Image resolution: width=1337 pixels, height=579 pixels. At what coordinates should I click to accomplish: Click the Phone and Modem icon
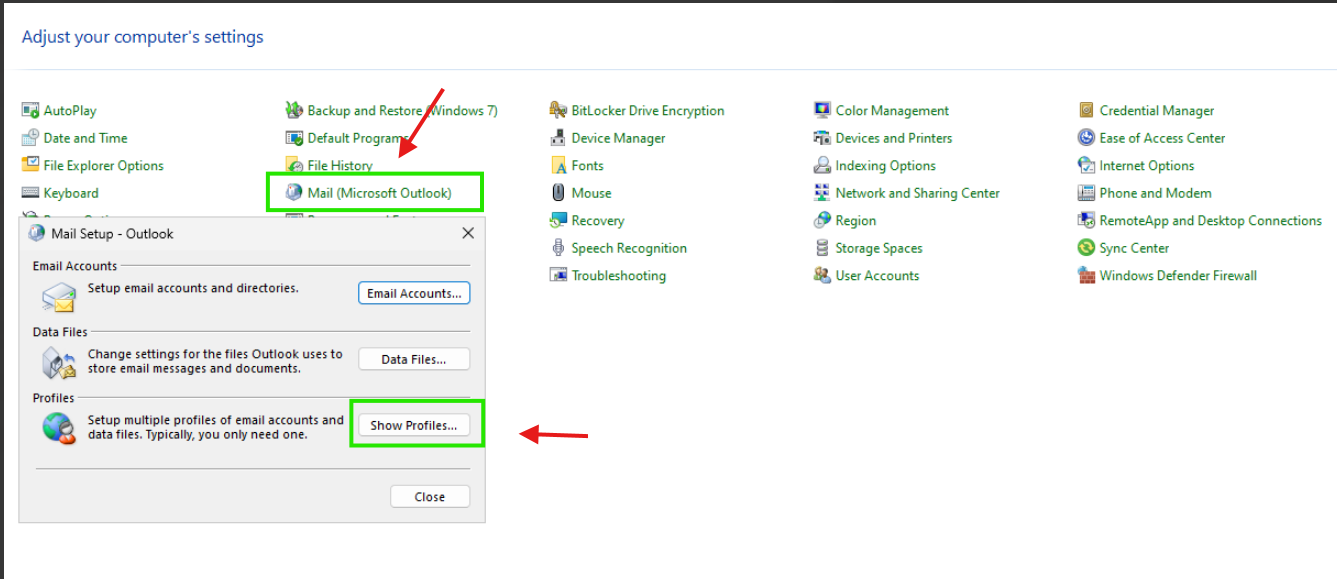[x=1086, y=193]
